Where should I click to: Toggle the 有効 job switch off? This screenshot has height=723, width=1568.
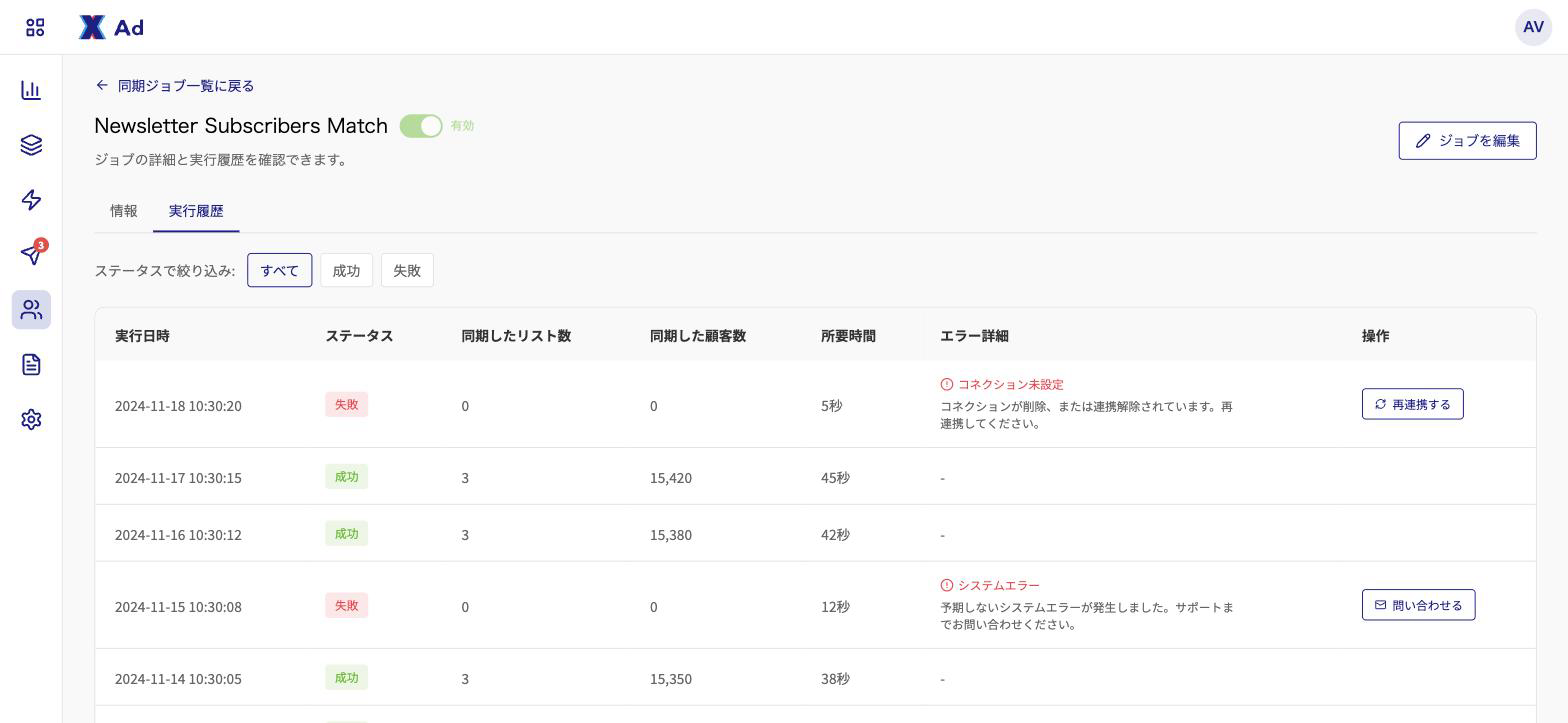(421, 126)
